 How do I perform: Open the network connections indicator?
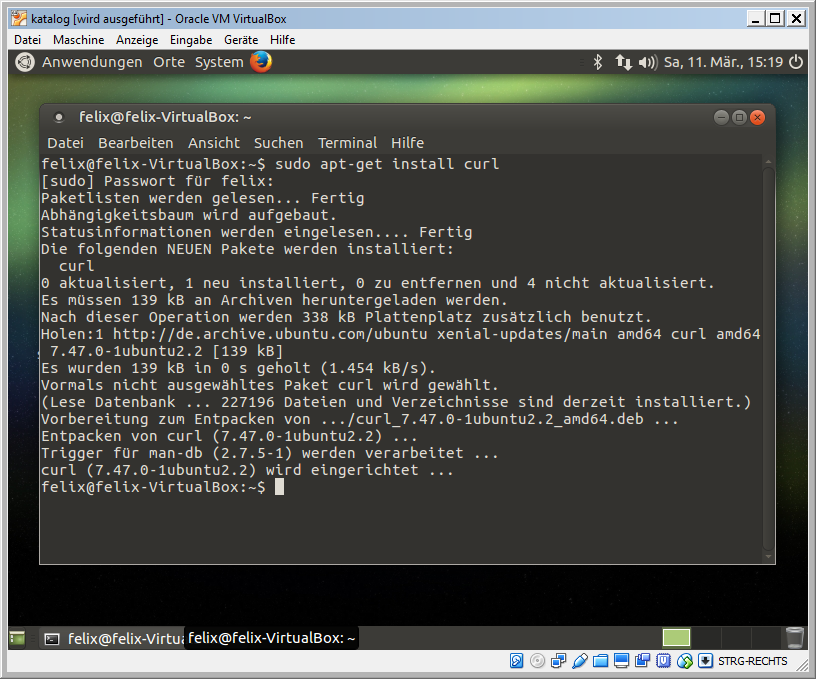[623, 62]
